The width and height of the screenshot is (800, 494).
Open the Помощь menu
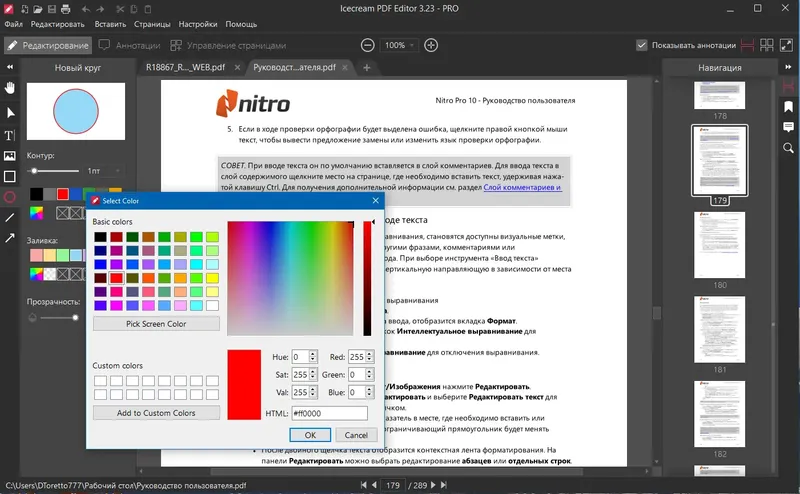(241, 24)
